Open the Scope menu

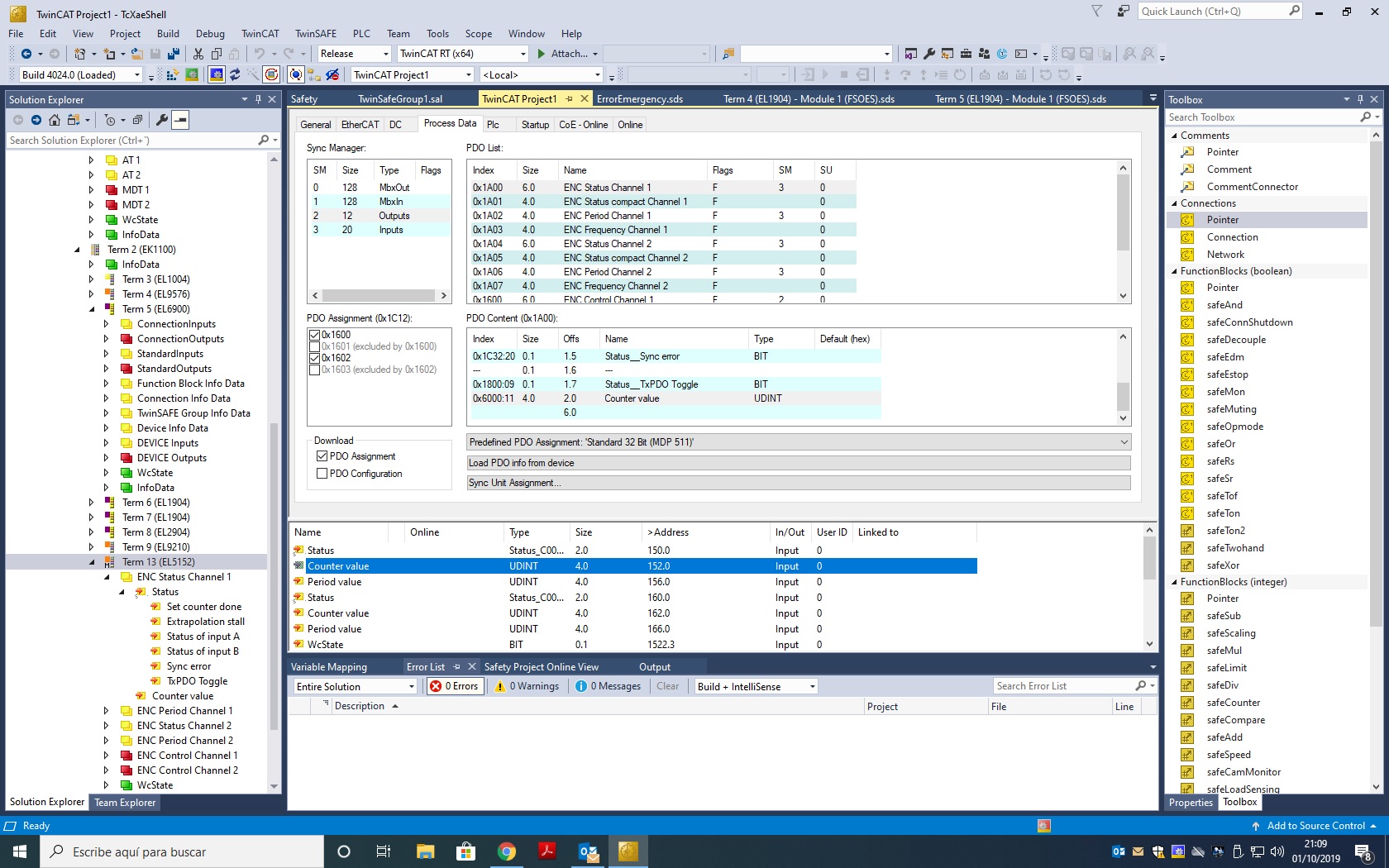click(478, 34)
